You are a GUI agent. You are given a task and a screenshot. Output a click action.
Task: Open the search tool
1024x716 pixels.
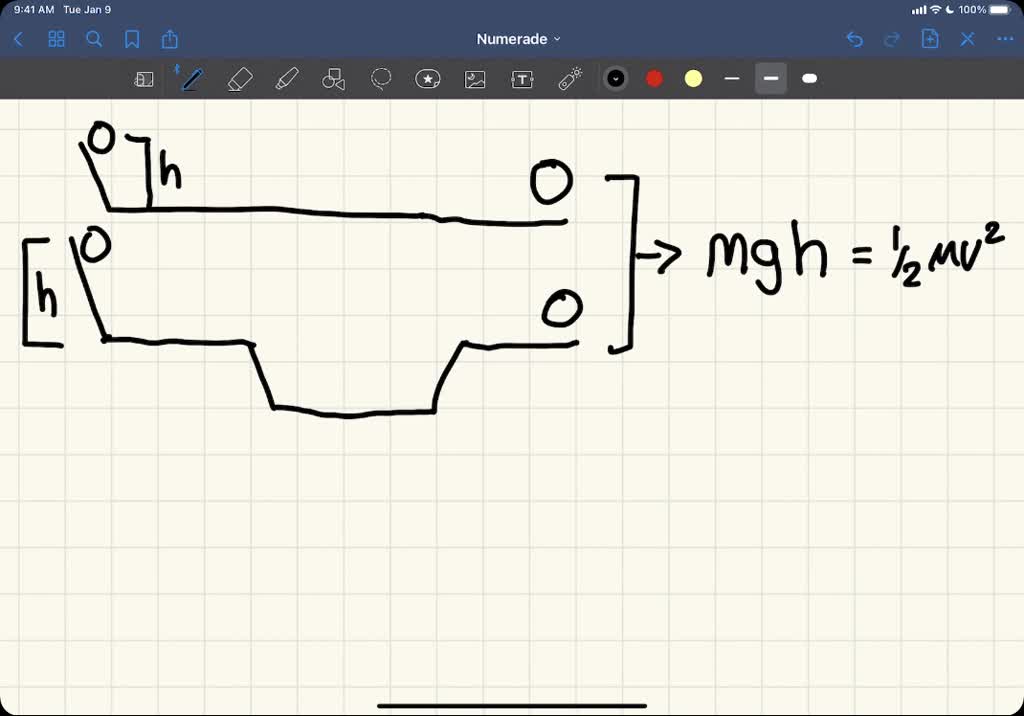[x=94, y=39]
